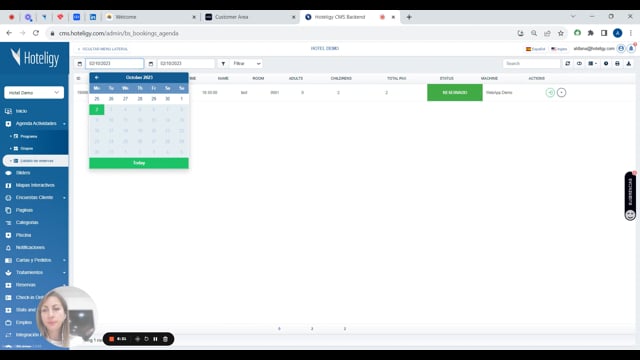640x360 pixels.
Task: Click the end date calendar icon
Action: tap(151, 64)
